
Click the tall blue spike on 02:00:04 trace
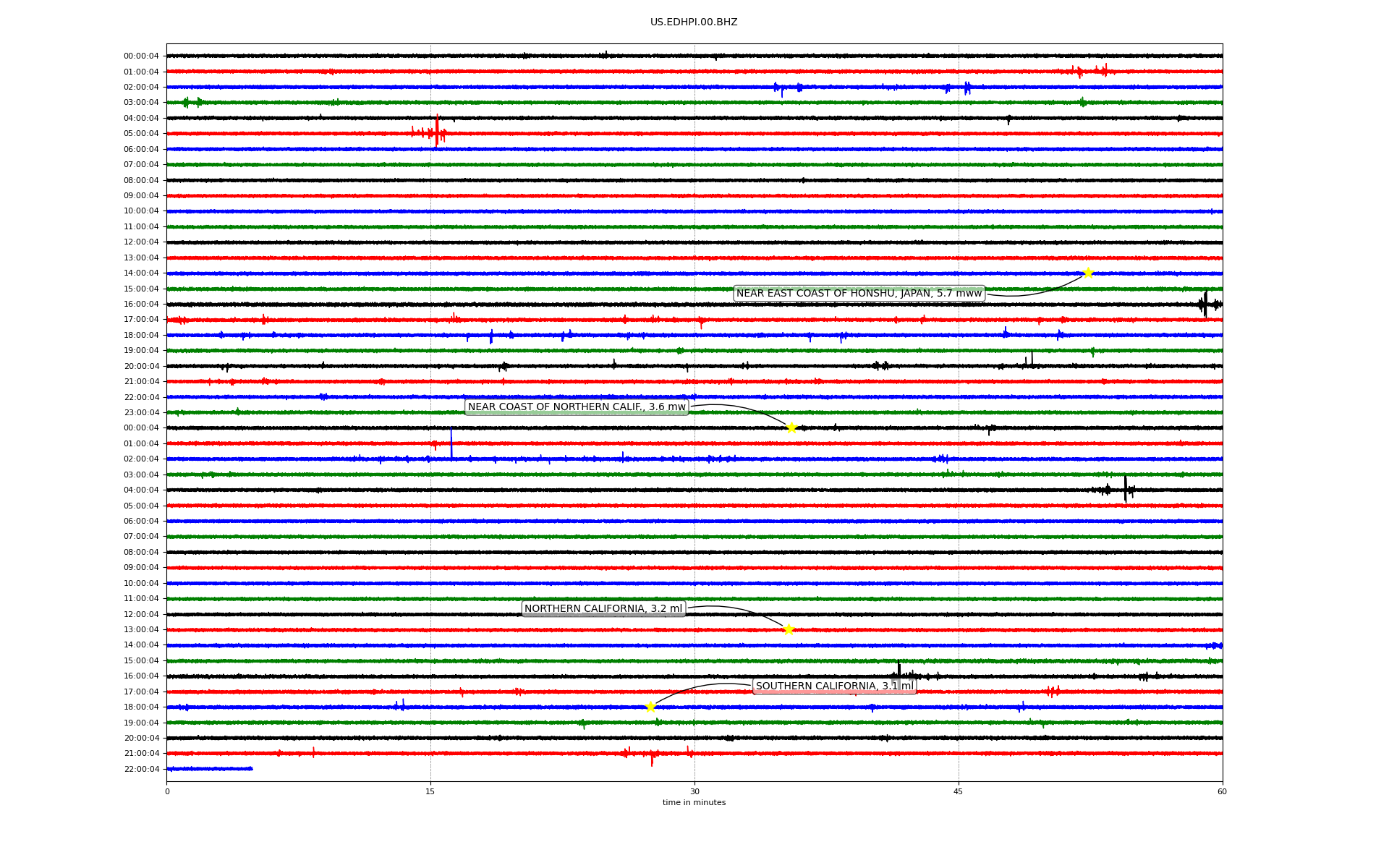(451, 443)
